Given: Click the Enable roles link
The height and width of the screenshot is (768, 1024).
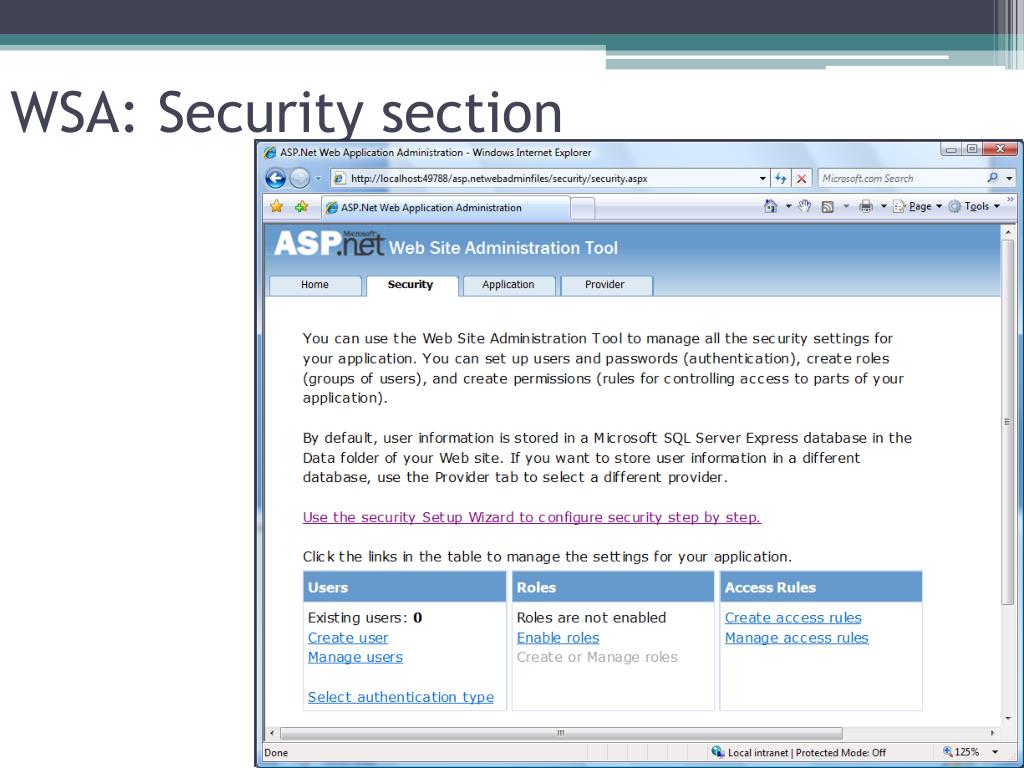Looking at the screenshot, I should click(558, 638).
